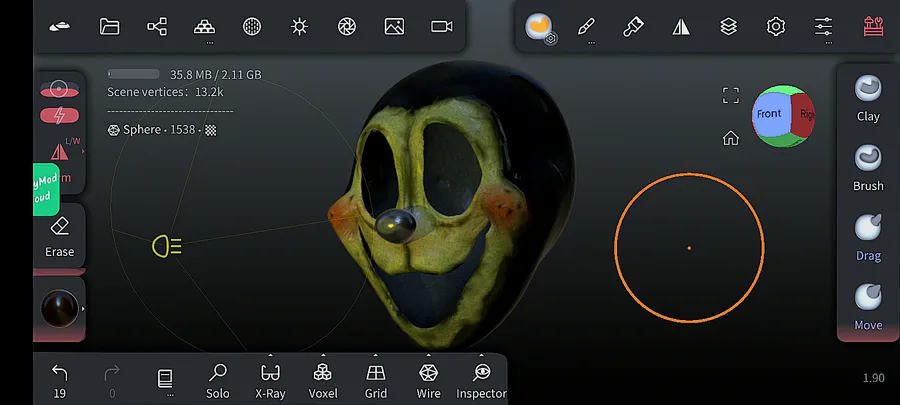The width and height of the screenshot is (900, 405).
Task: Open the red Tools toolbox menu
Action: (874, 26)
